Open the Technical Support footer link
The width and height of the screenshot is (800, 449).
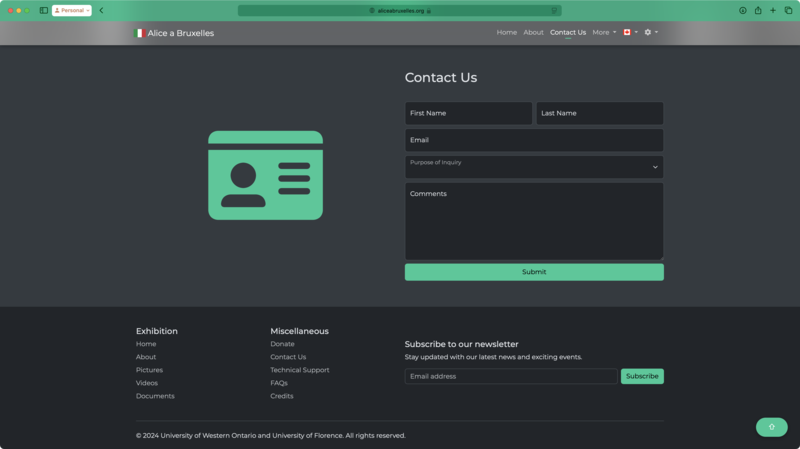[299, 370]
